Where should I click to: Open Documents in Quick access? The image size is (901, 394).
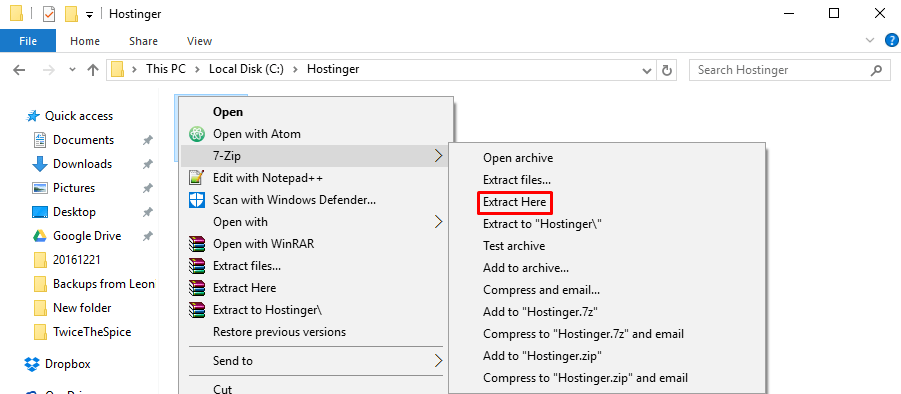click(83, 140)
